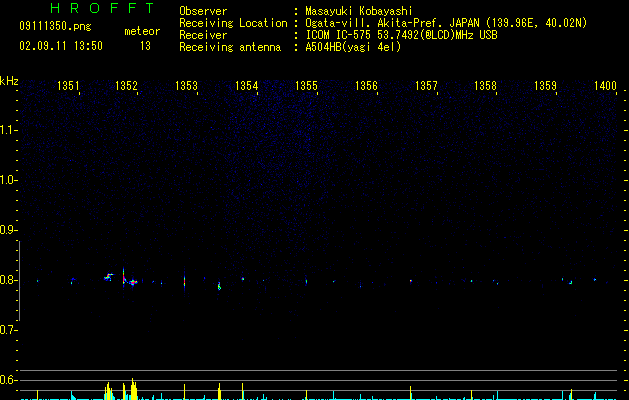The width and height of the screenshot is (629, 400).
Task: Click time marker 1358
Action: [x=485, y=86]
